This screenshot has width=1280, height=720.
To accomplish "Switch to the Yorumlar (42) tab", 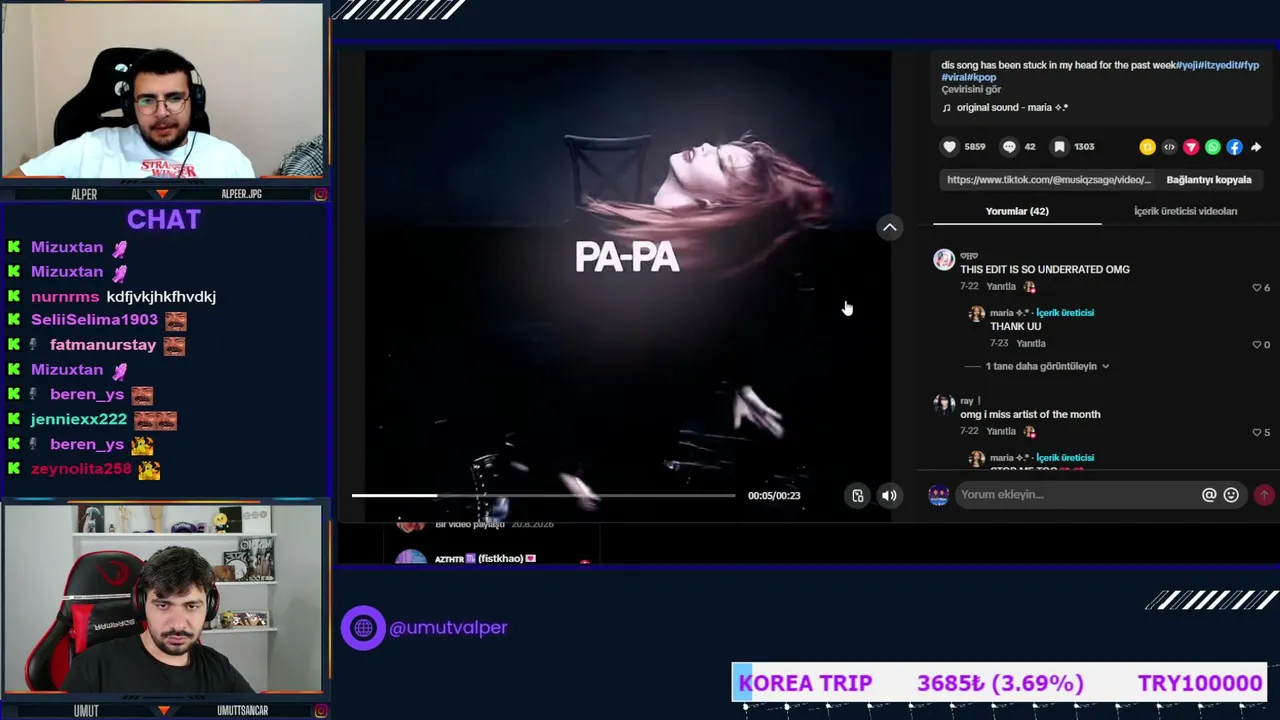I will coord(1017,211).
